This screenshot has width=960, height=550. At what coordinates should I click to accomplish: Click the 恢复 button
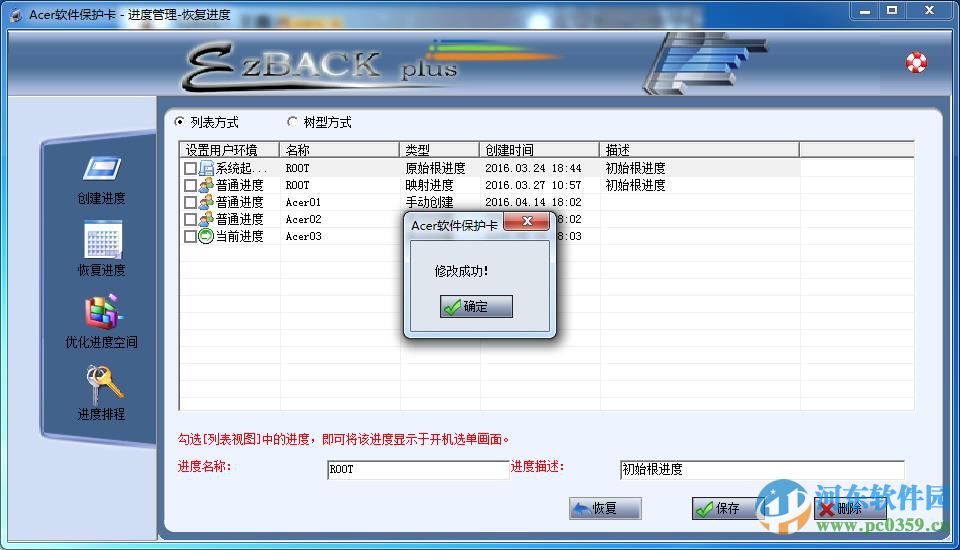tap(605, 508)
